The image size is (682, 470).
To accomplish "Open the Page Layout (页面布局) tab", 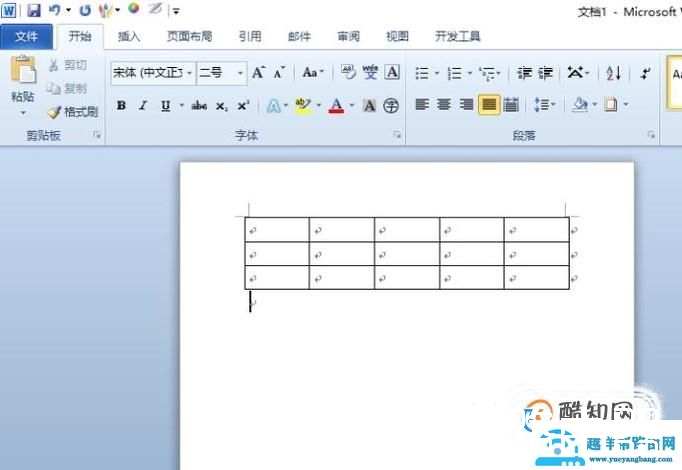I will point(189,37).
